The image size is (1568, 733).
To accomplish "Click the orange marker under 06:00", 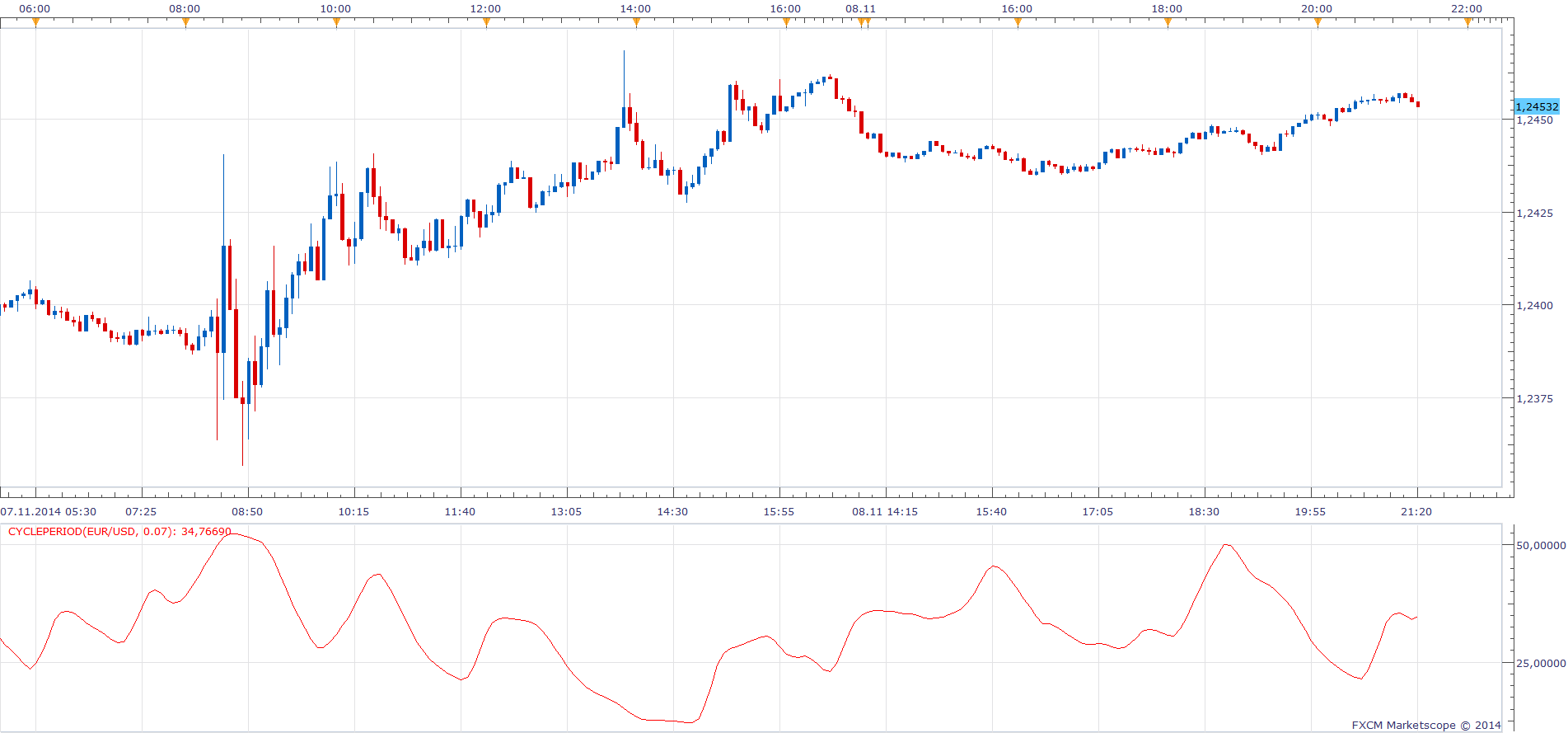I will (35, 23).
